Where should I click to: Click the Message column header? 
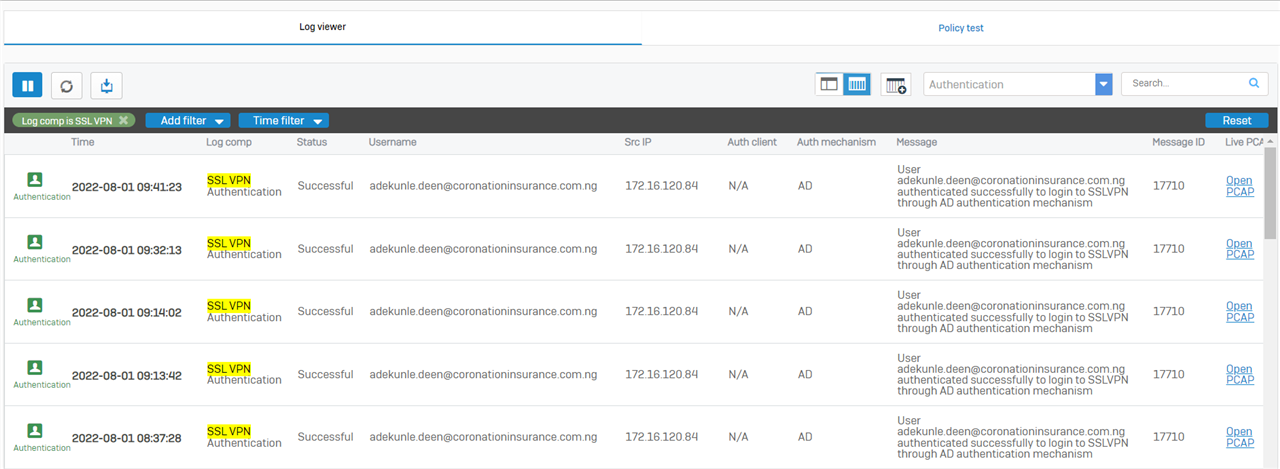click(x=916, y=142)
